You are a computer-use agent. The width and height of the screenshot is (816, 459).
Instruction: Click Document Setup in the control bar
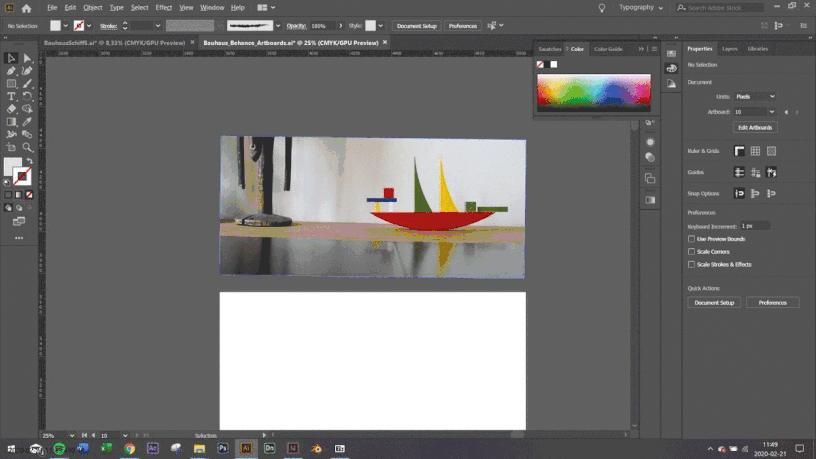[x=416, y=26]
